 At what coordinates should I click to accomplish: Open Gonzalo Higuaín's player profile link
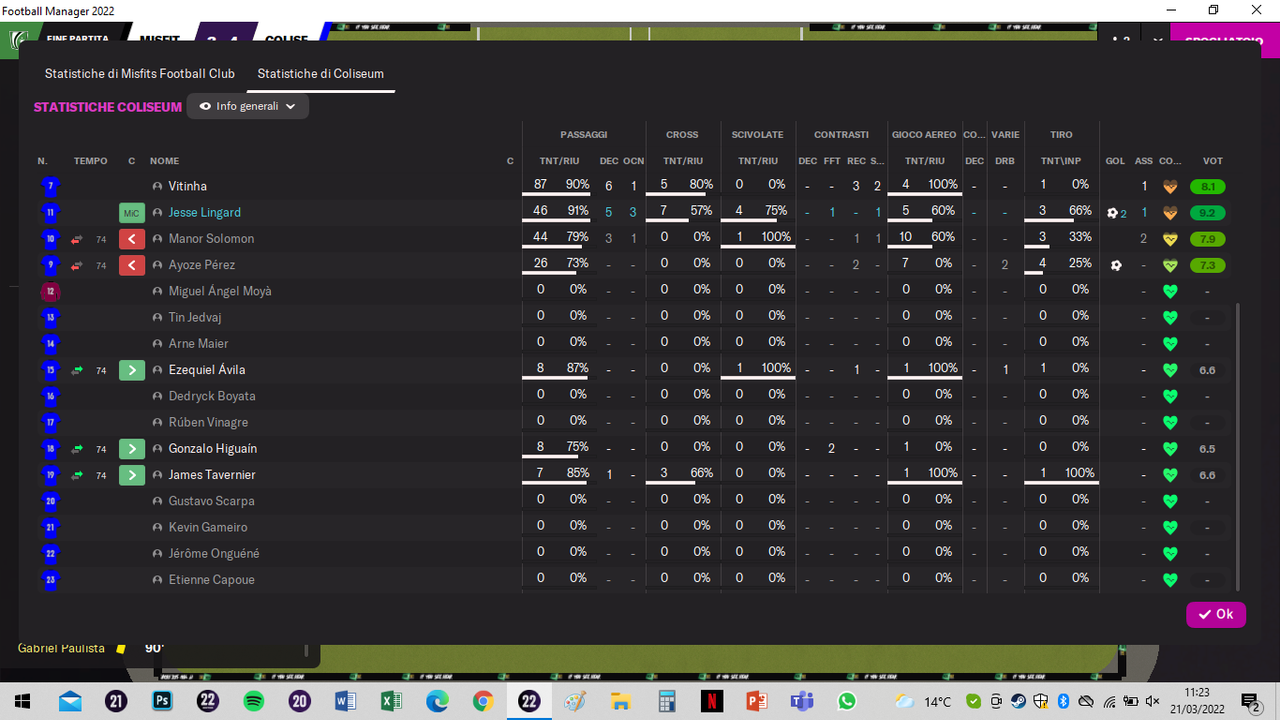[213, 449]
